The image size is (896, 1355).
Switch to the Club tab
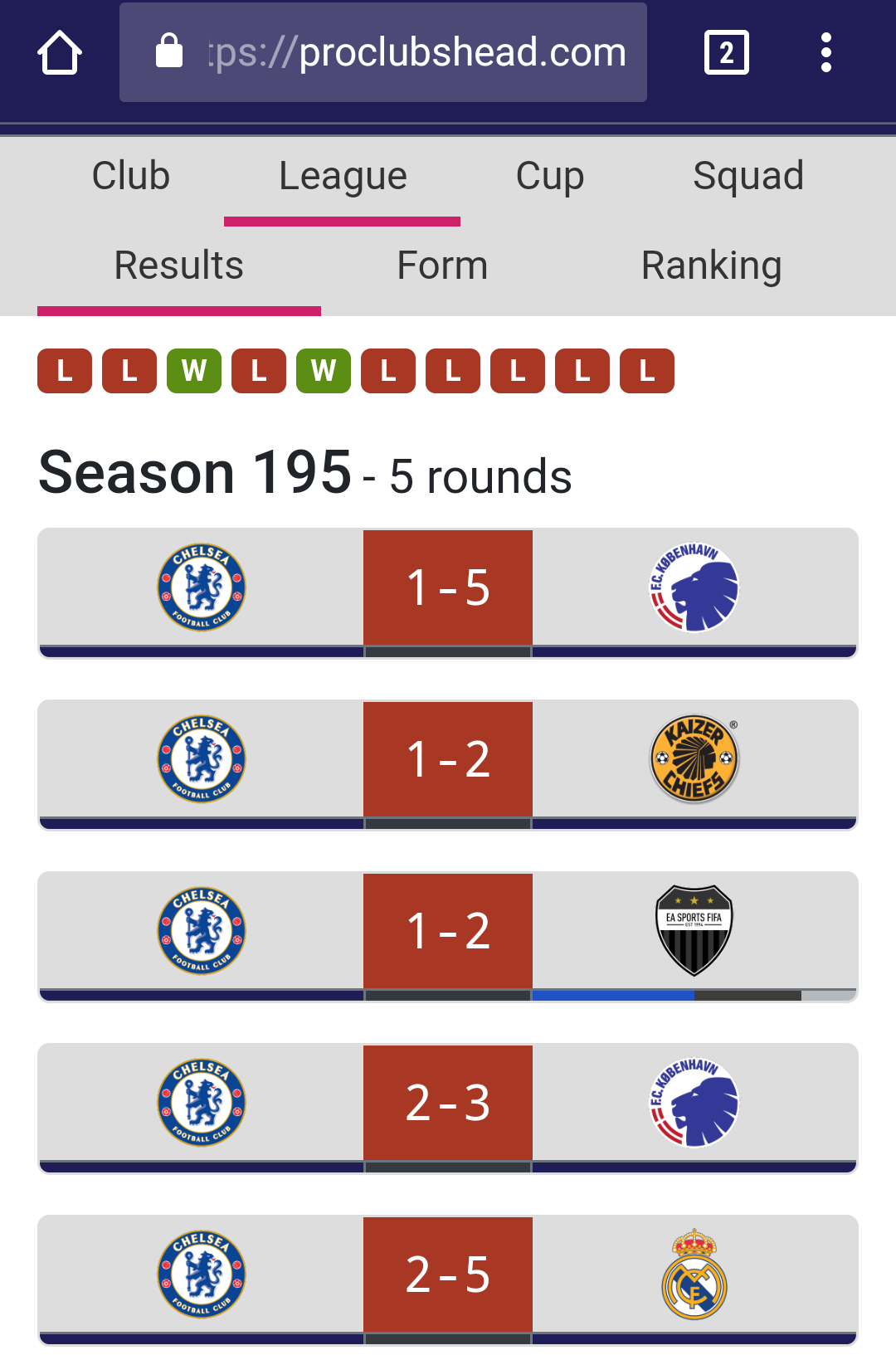[x=131, y=176]
